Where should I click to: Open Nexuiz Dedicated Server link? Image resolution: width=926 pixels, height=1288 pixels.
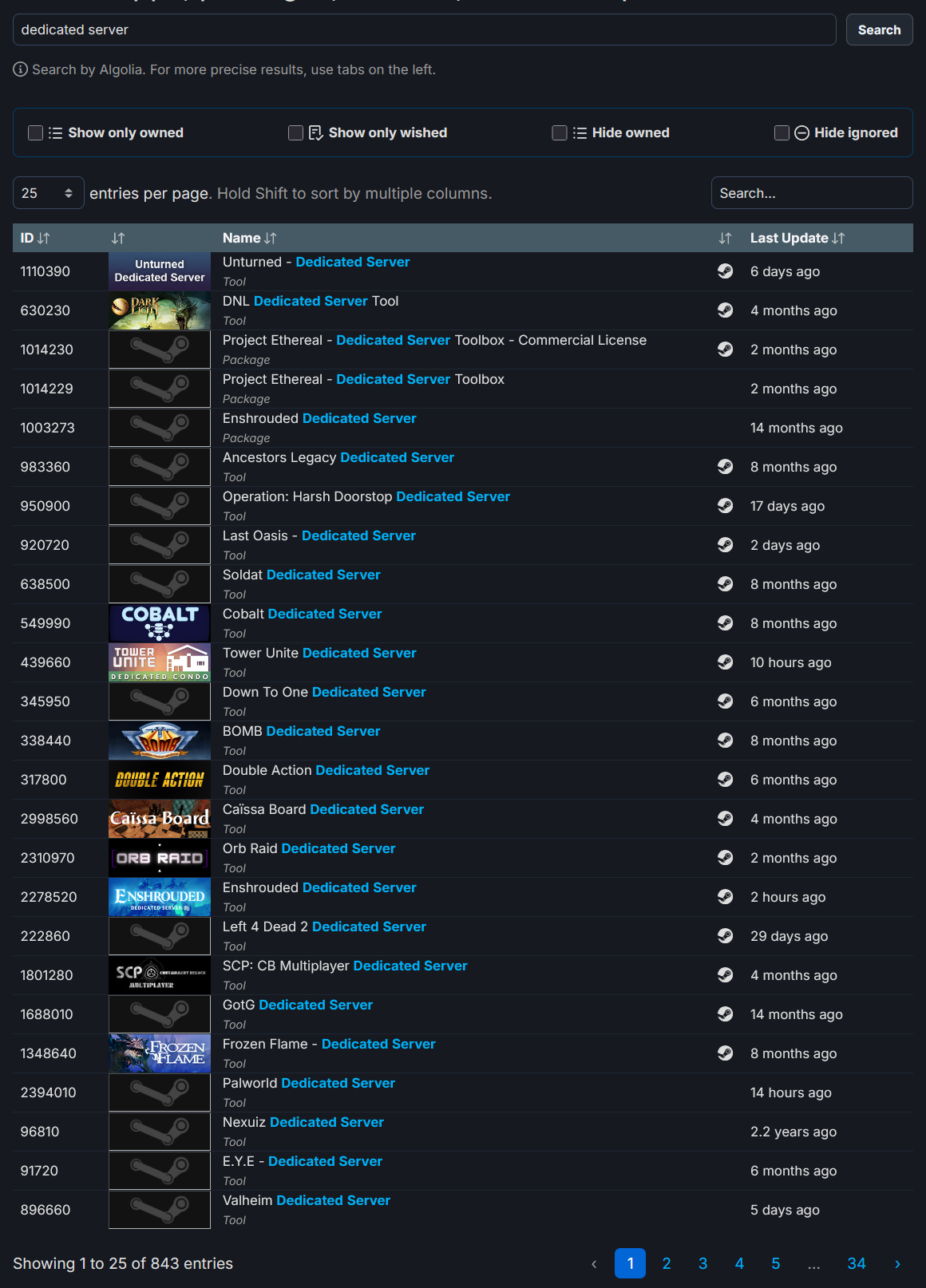click(303, 1122)
